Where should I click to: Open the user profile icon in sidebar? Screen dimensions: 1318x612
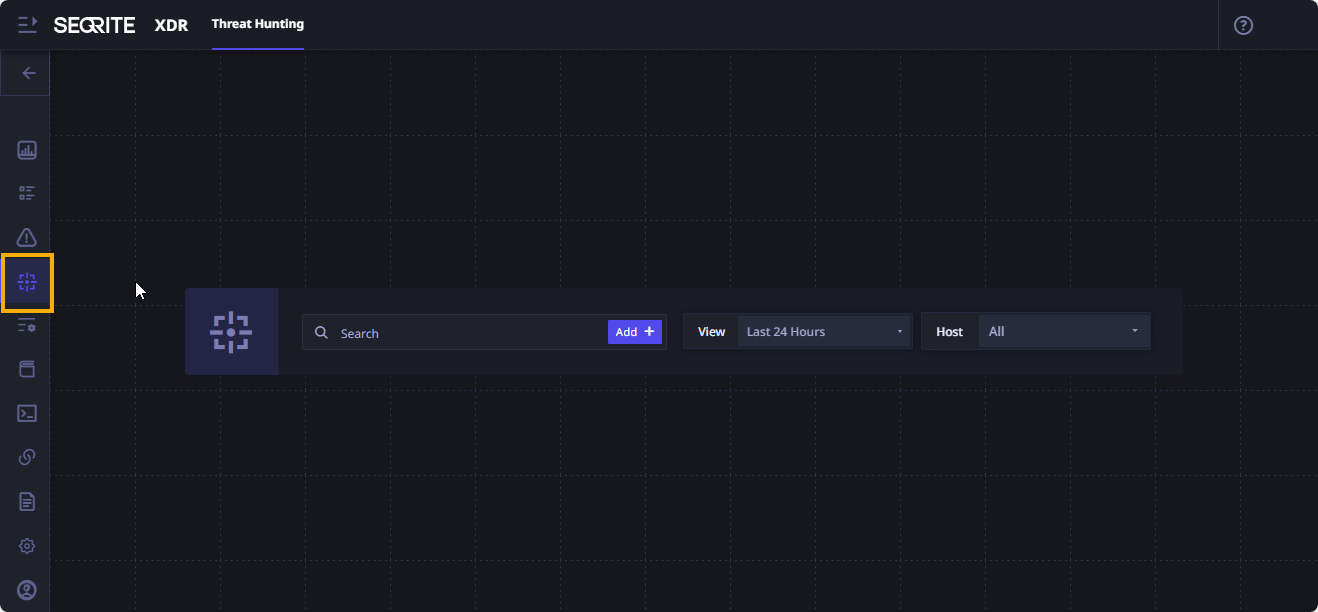coord(27,590)
